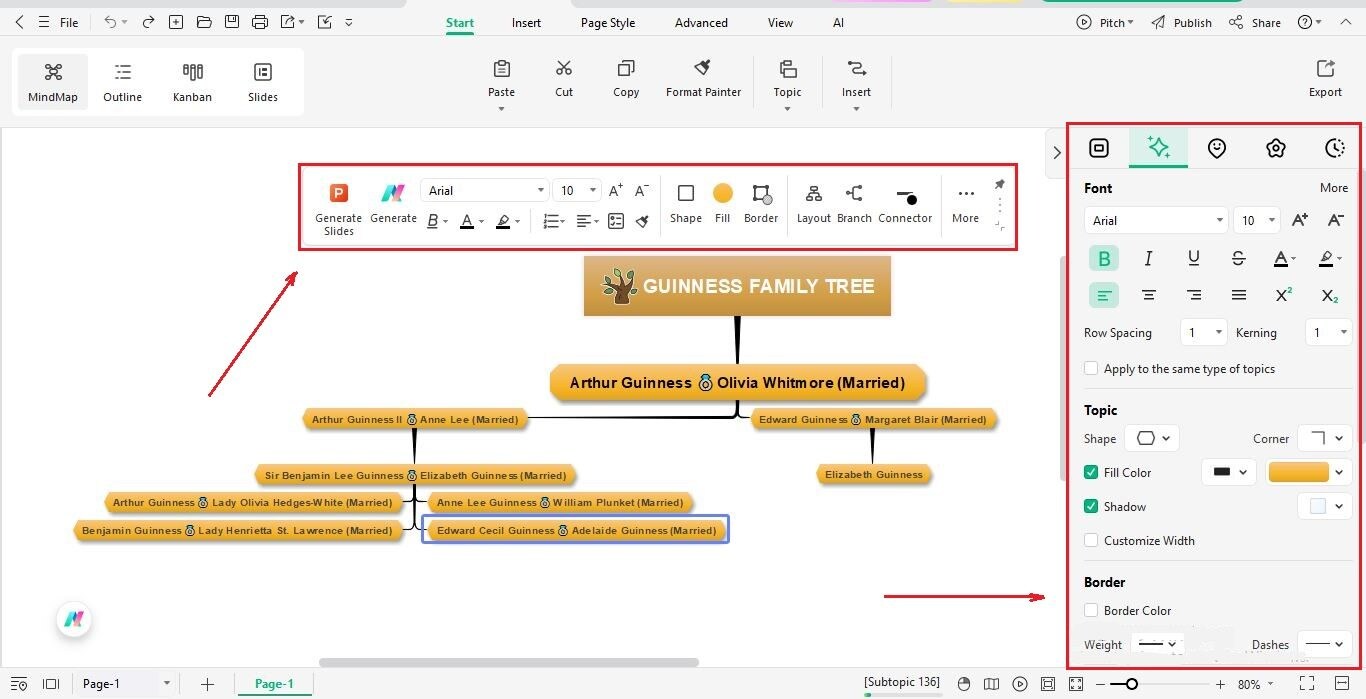This screenshot has width=1366, height=699.
Task: Select the Elizabeth Guinness topic node
Action: tap(873, 475)
